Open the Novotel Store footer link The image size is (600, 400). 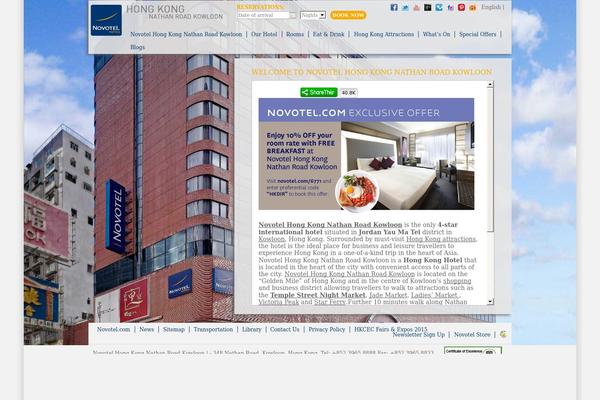[x=472, y=335]
